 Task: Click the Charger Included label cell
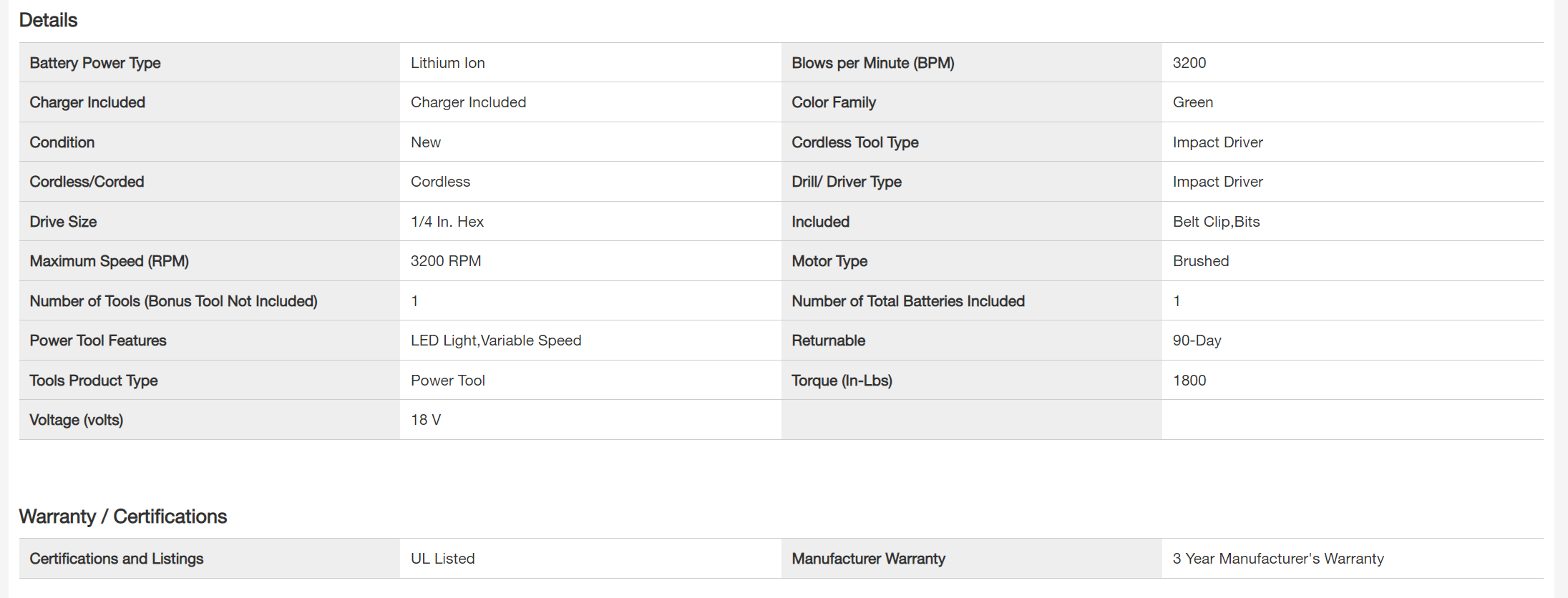(87, 102)
